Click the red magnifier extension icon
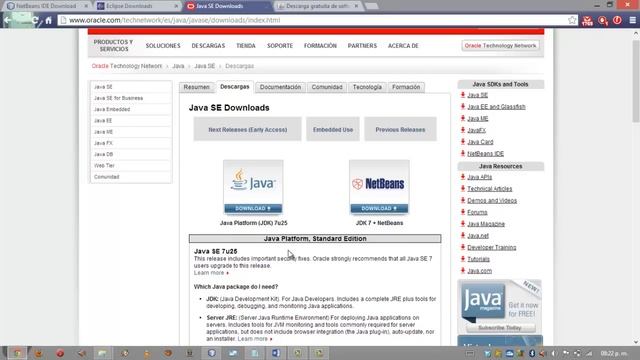This screenshot has height=360, width=640. pyautogui.click(x=602, y=20)
